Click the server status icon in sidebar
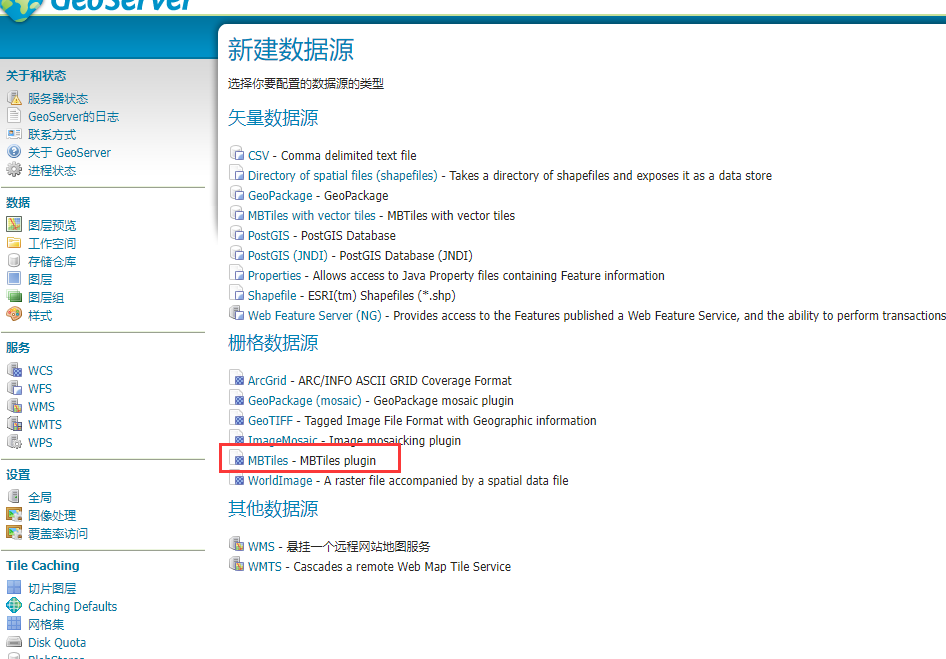 click(x=14, y=98)
